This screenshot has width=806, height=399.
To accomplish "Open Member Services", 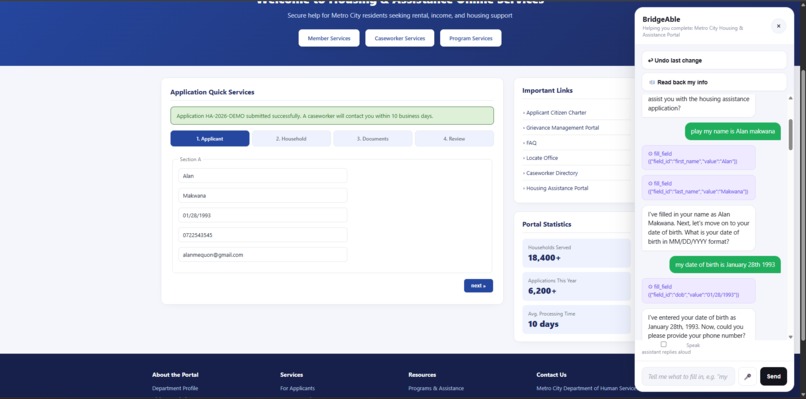I will (329, 38).
